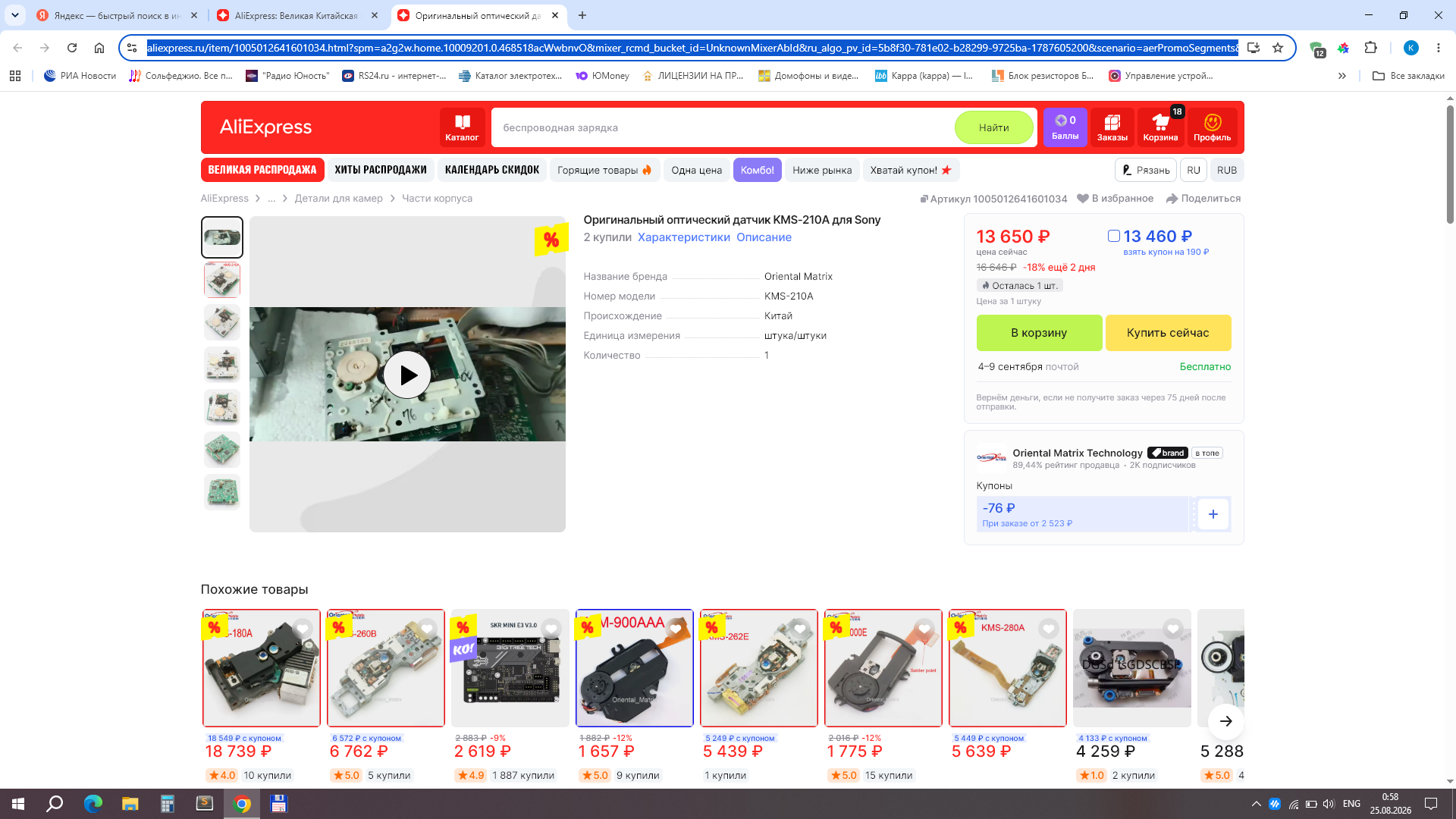Screen dimensions: 1456x819
Task: Open the Баллы points page
Action: pyautogui.click(x=1065, y=127)
